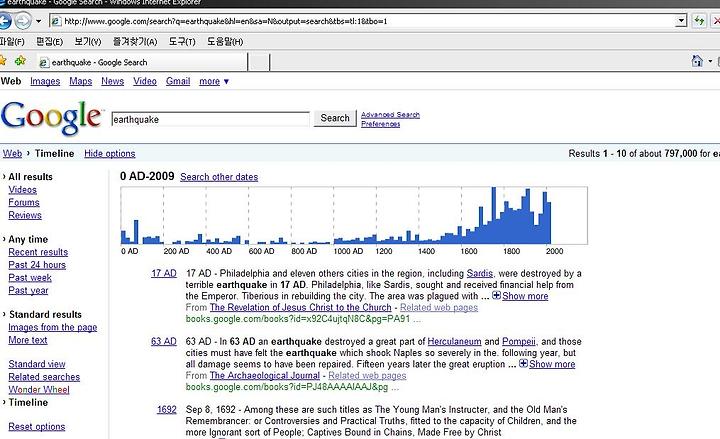Click the search box containing 'earthquake'

(x=210, y=119)
